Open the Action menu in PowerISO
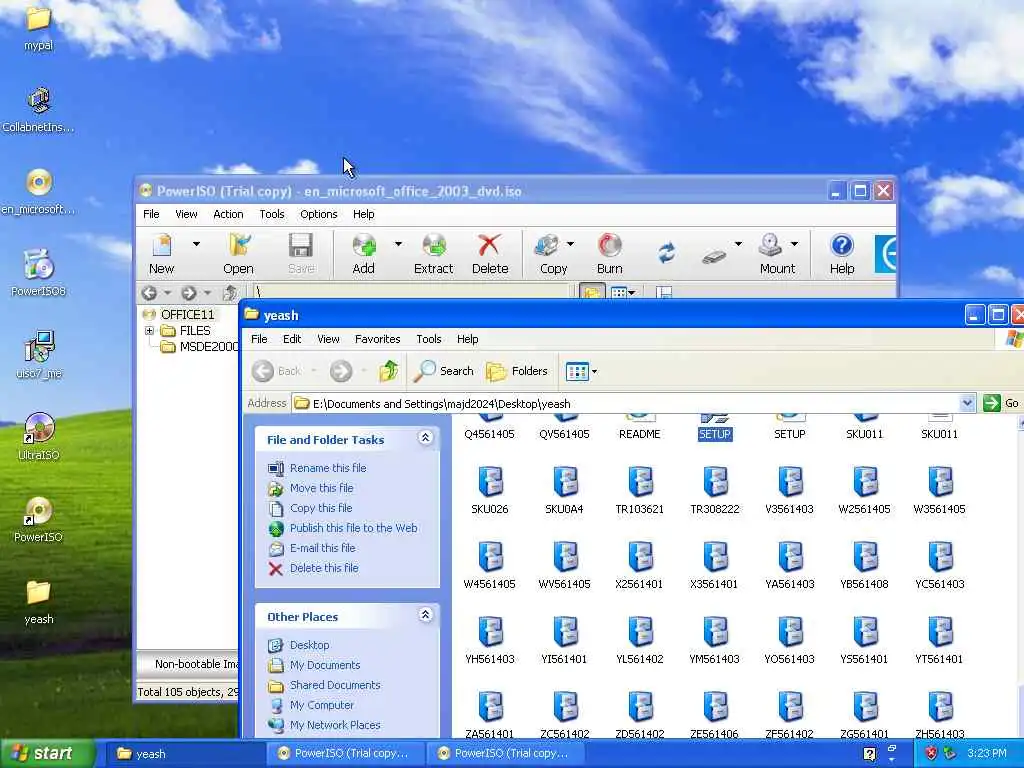The width and height of the screenshot is (1024, 768). 228,214
